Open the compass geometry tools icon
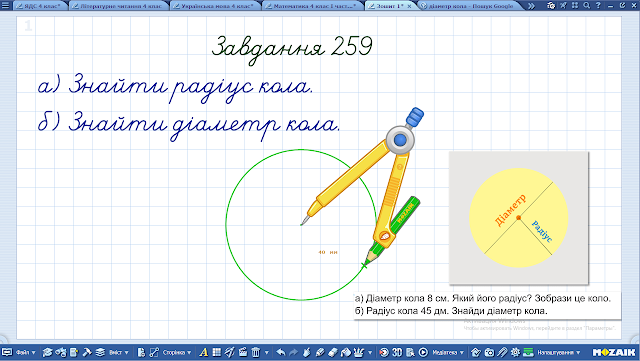The width and height of the screenshot is (640, 361). (x=229, y=352)
